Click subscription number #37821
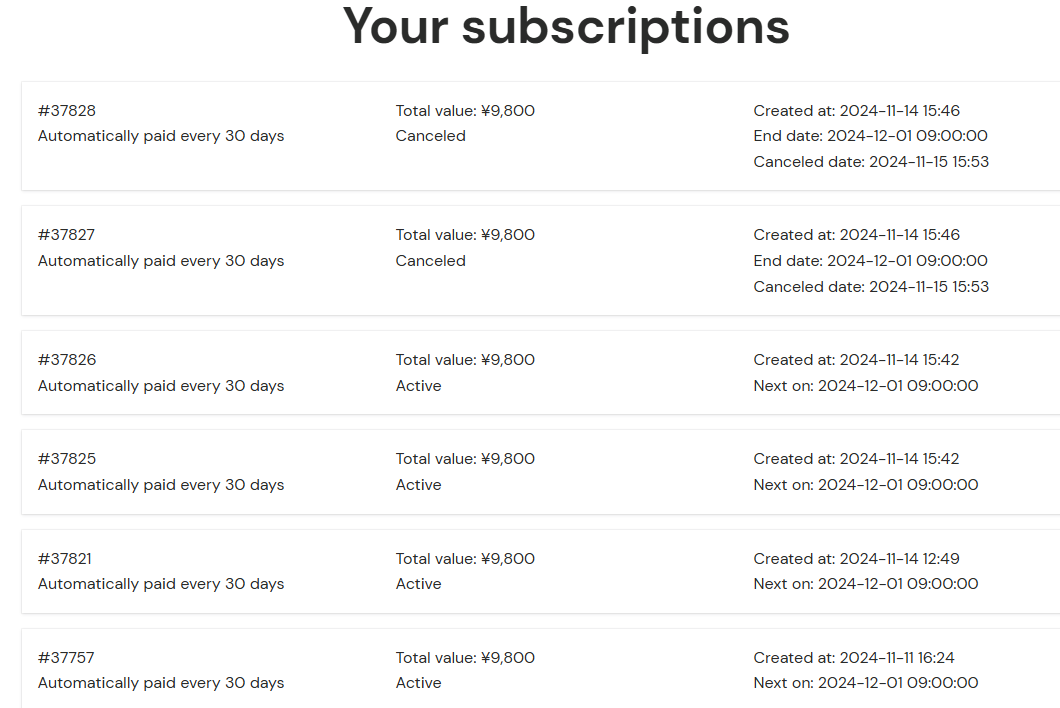 pyautogui.click(x=65, y=559)
